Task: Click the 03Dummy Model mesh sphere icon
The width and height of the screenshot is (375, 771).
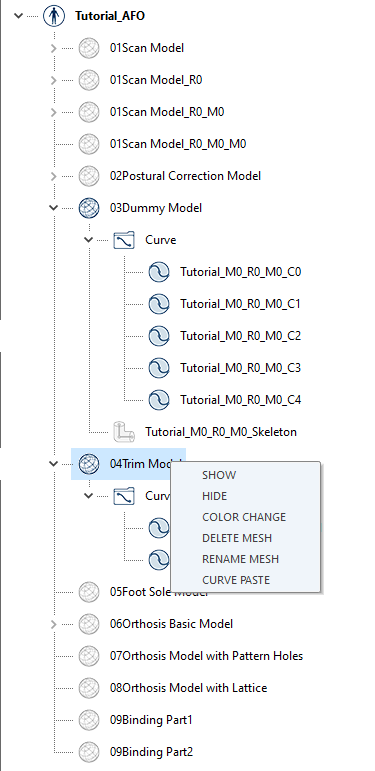Action: (89, 208)
